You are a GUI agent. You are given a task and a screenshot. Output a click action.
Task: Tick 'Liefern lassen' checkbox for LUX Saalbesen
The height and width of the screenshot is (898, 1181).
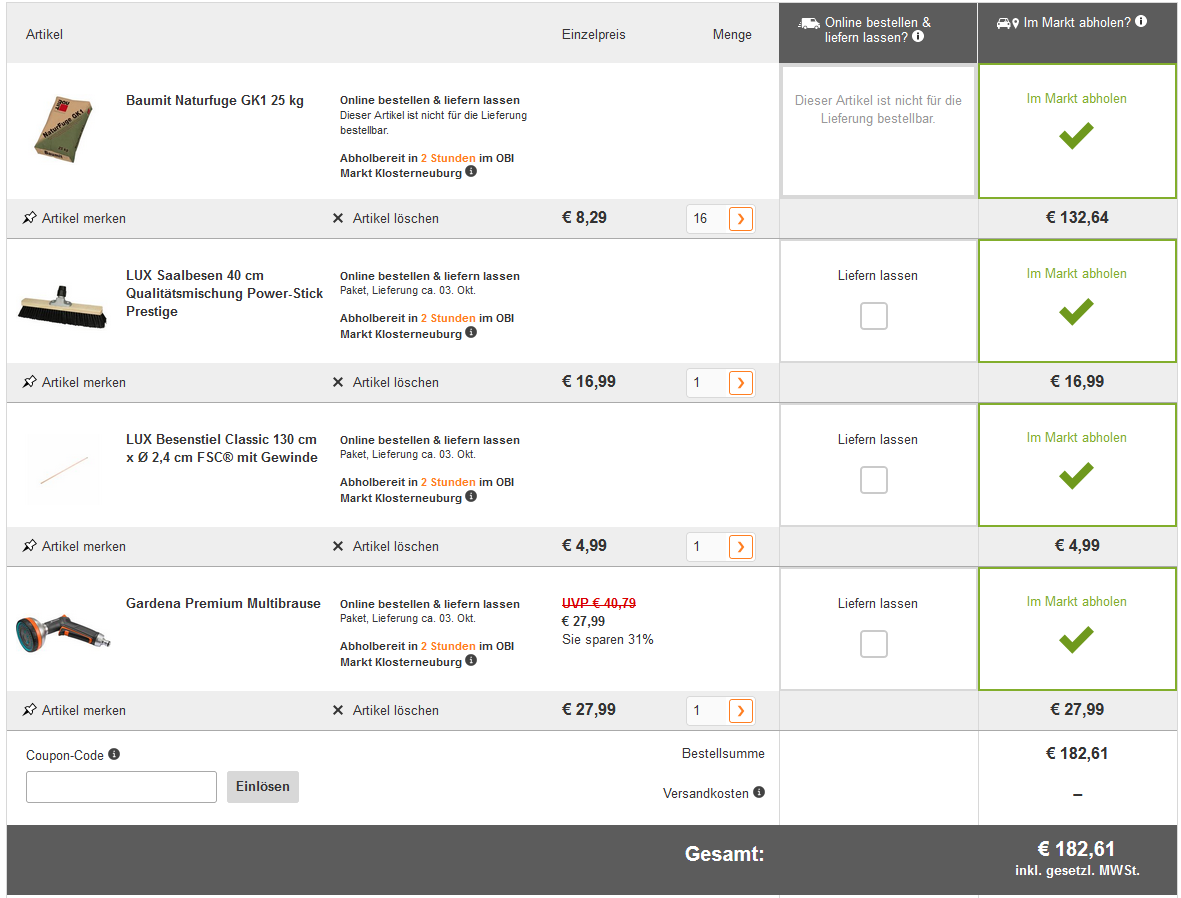point(874,316)
